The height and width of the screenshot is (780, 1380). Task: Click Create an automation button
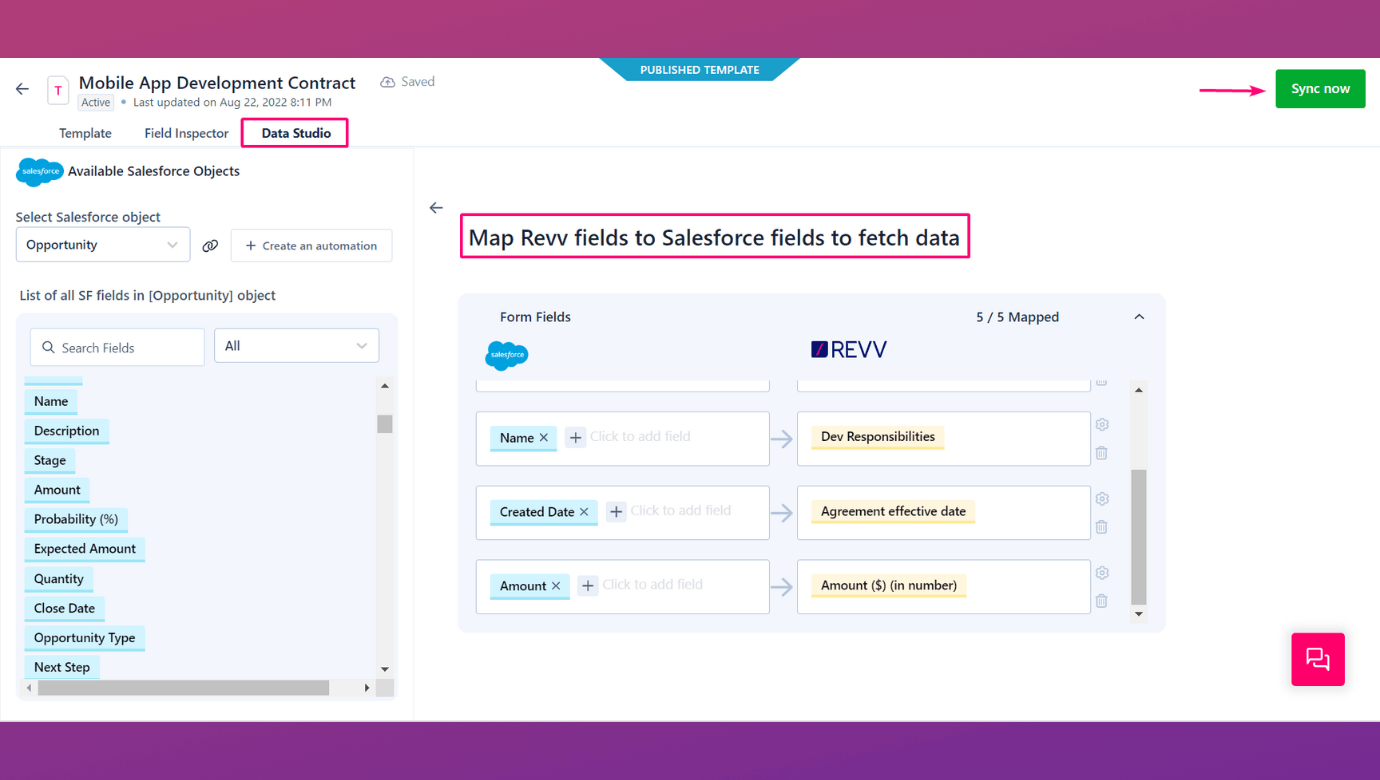click(x=311, y=246)
